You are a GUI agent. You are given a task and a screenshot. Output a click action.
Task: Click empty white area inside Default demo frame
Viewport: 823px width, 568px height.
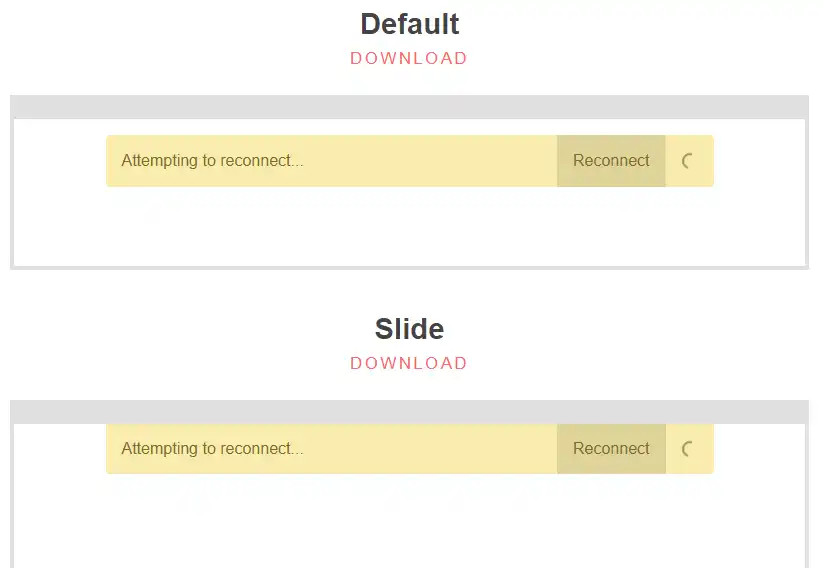click(x=409, y=228)
